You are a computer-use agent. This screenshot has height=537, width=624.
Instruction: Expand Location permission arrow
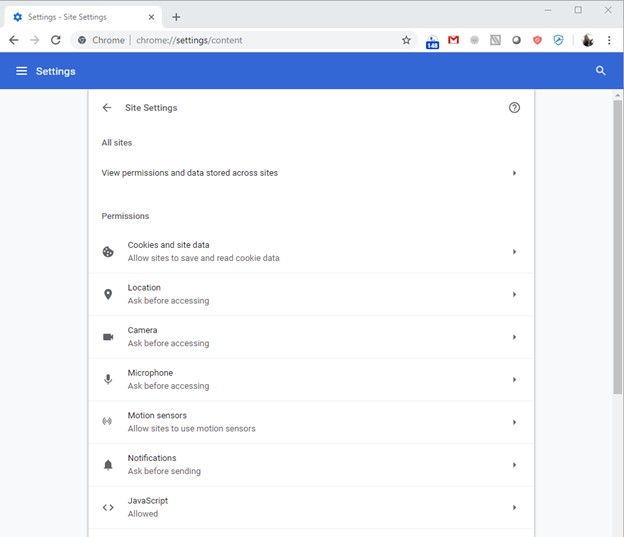point(514,294)
